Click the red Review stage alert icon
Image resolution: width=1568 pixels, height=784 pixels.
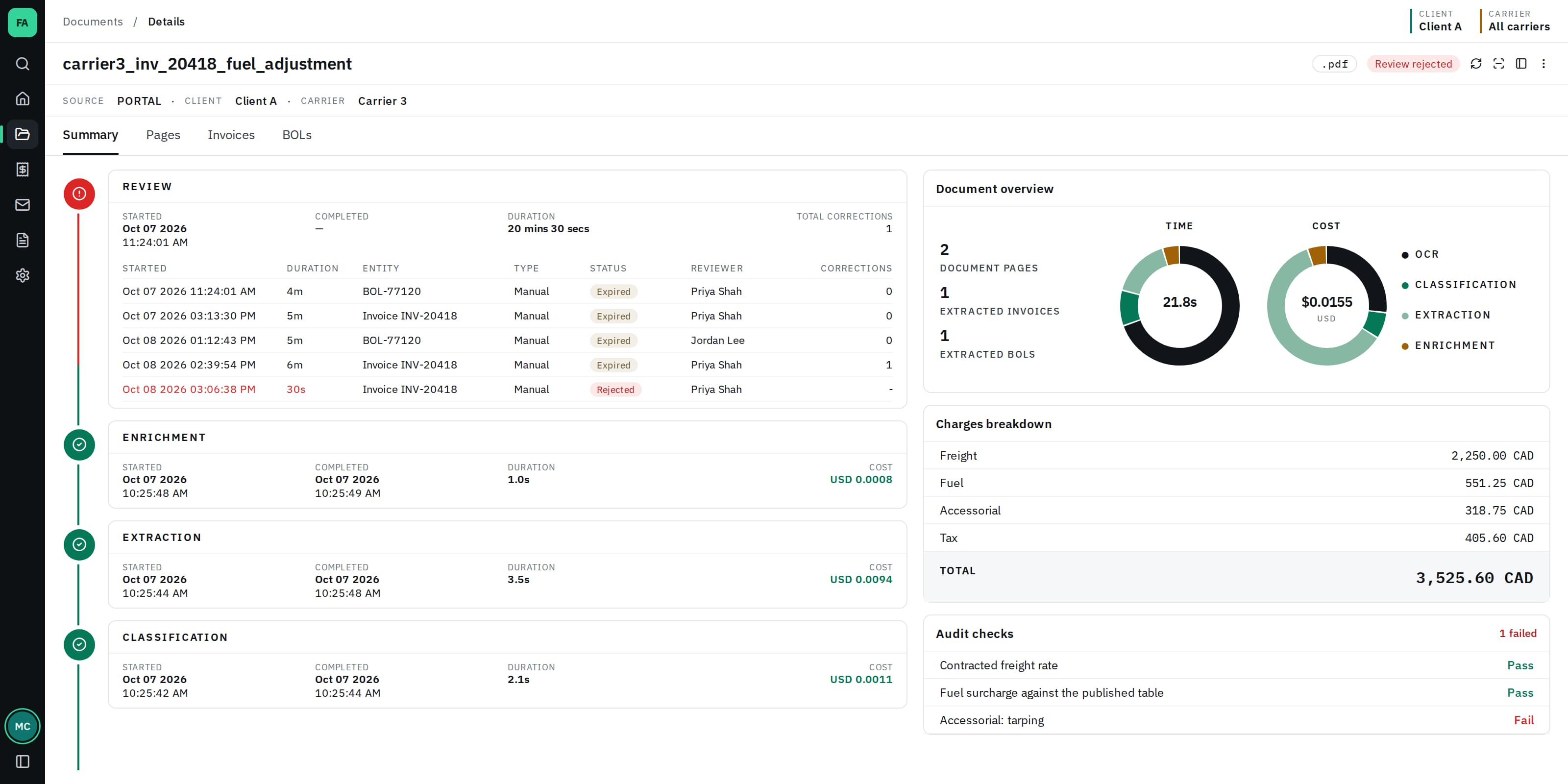[79, 194]
